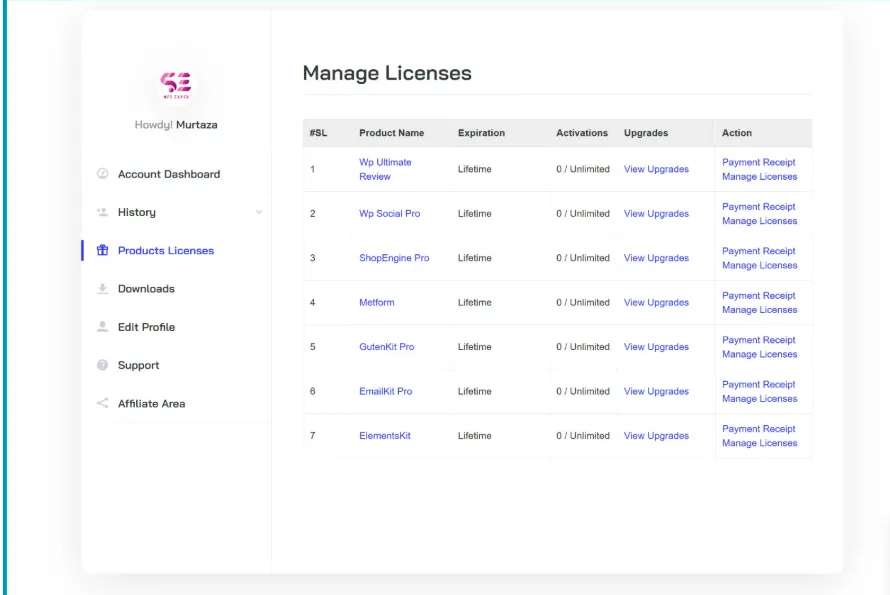View Upgrades for EmailKit Pro
The width and height of the screenshot is (890, 595).
point(656,391)
